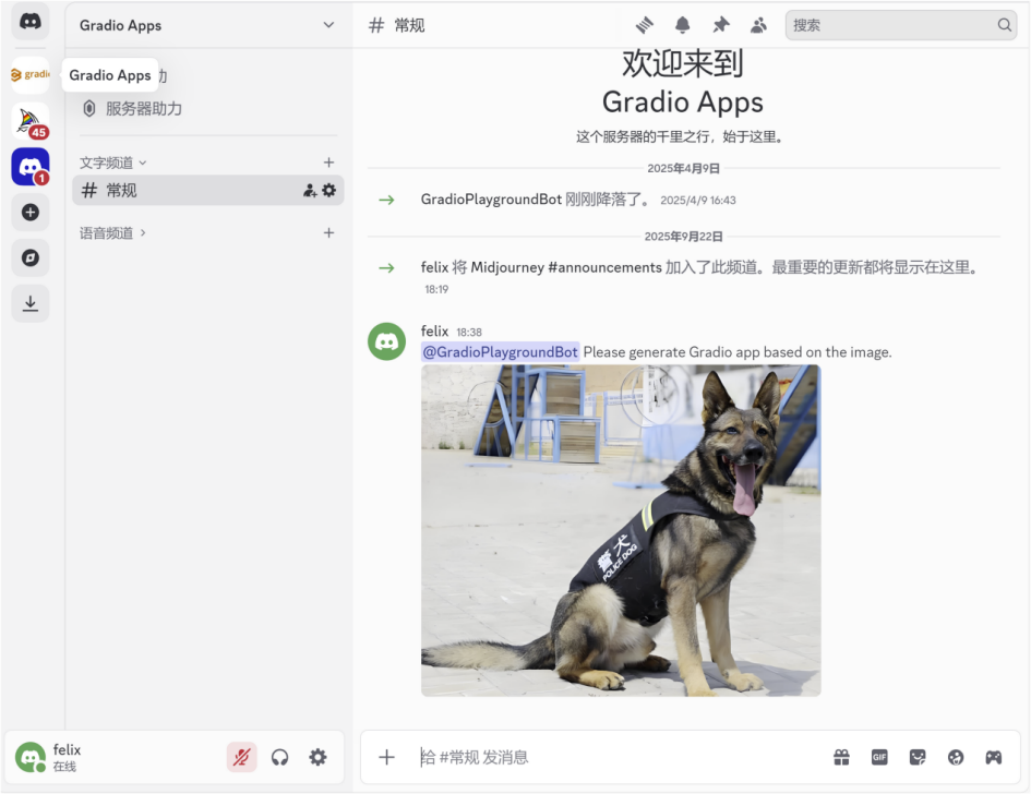
Task: Open Discord direct messages home icon
Action: click(x=30, y=22)
